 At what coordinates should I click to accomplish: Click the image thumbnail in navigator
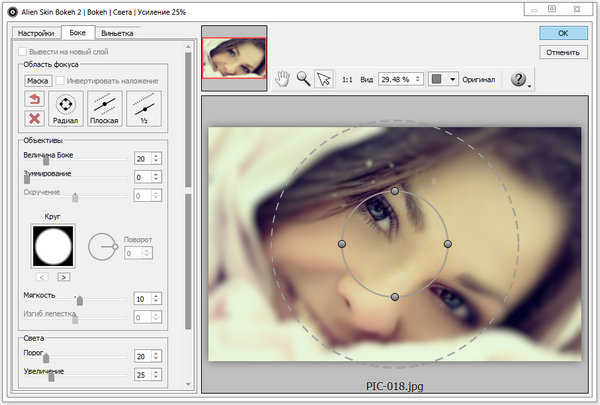coord(234,58)
